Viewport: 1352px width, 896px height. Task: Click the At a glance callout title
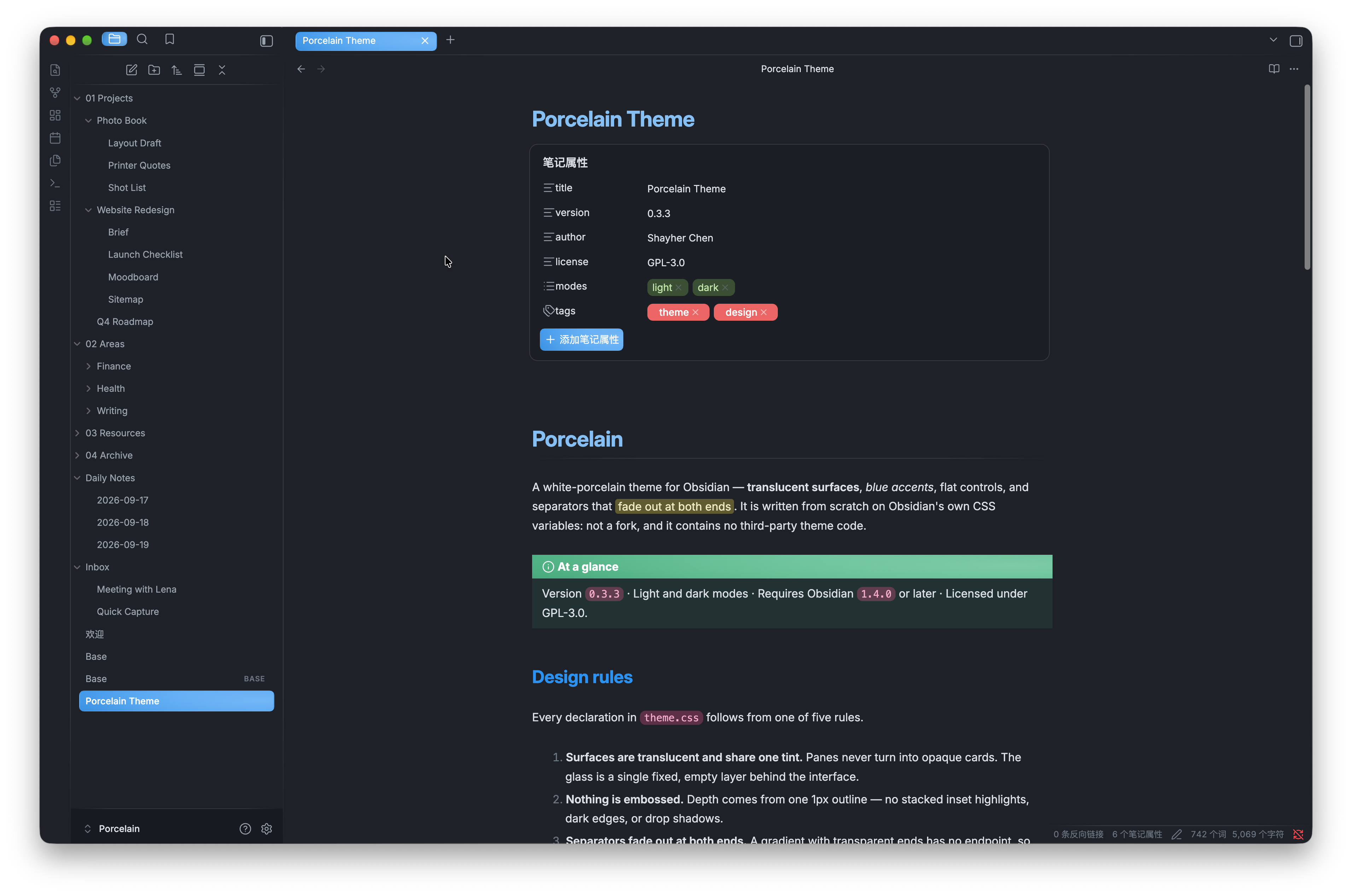click(x=587, y=567)
